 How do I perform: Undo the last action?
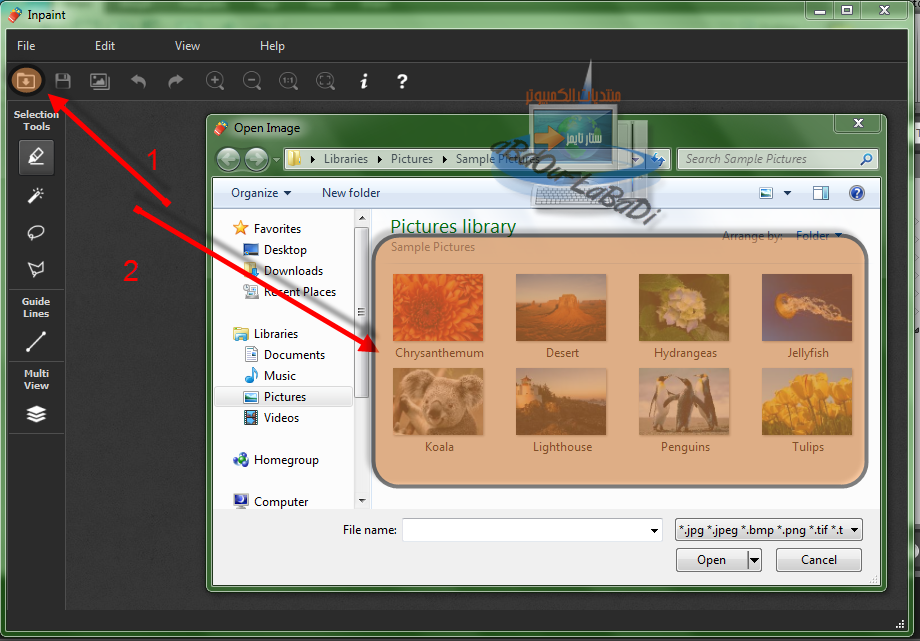pyautogui.click(x=138, y=81)
